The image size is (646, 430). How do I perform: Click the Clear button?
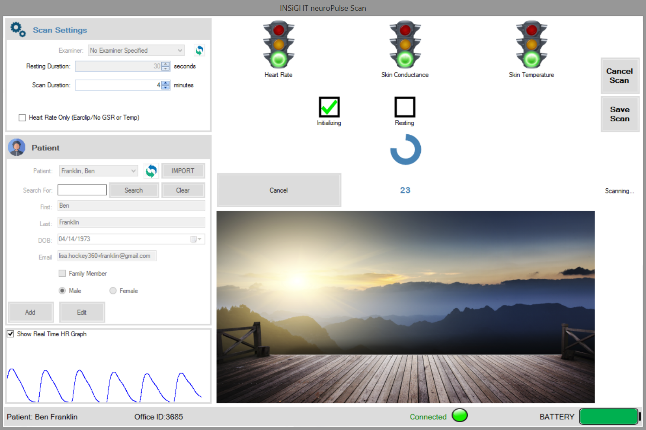point(183,190)
